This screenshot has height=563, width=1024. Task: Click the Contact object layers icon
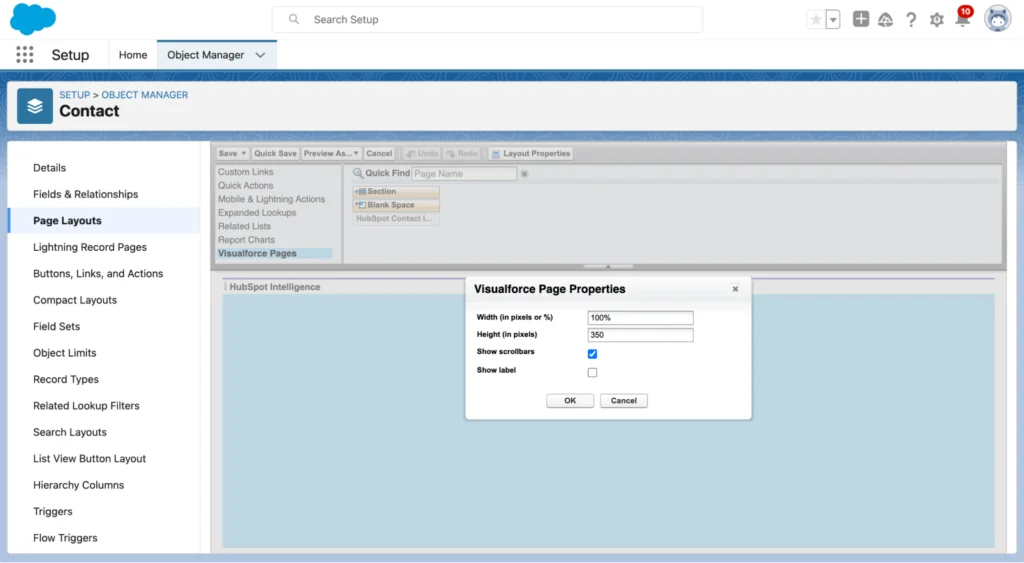35,106
